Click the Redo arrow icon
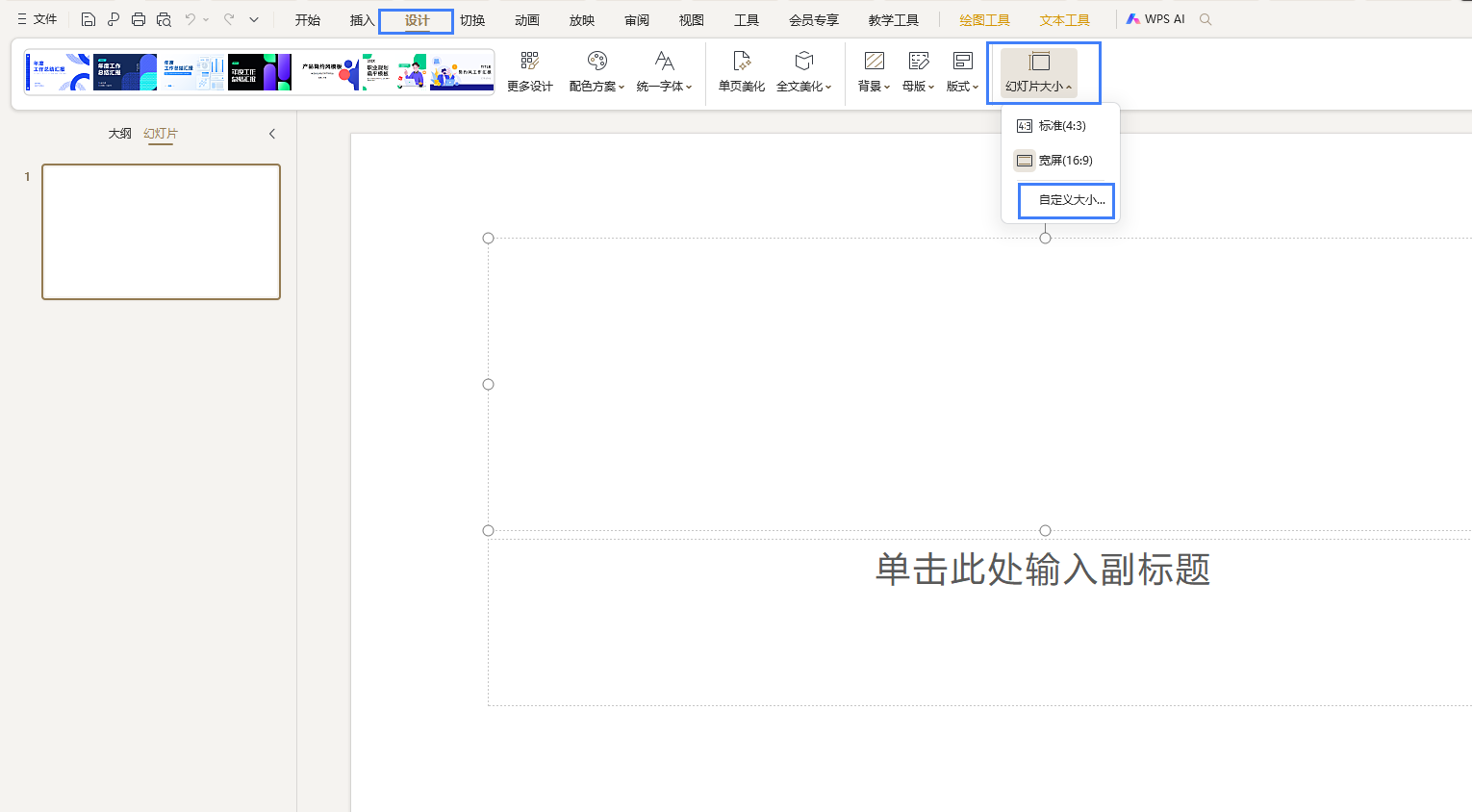 [x=229, y=19]
